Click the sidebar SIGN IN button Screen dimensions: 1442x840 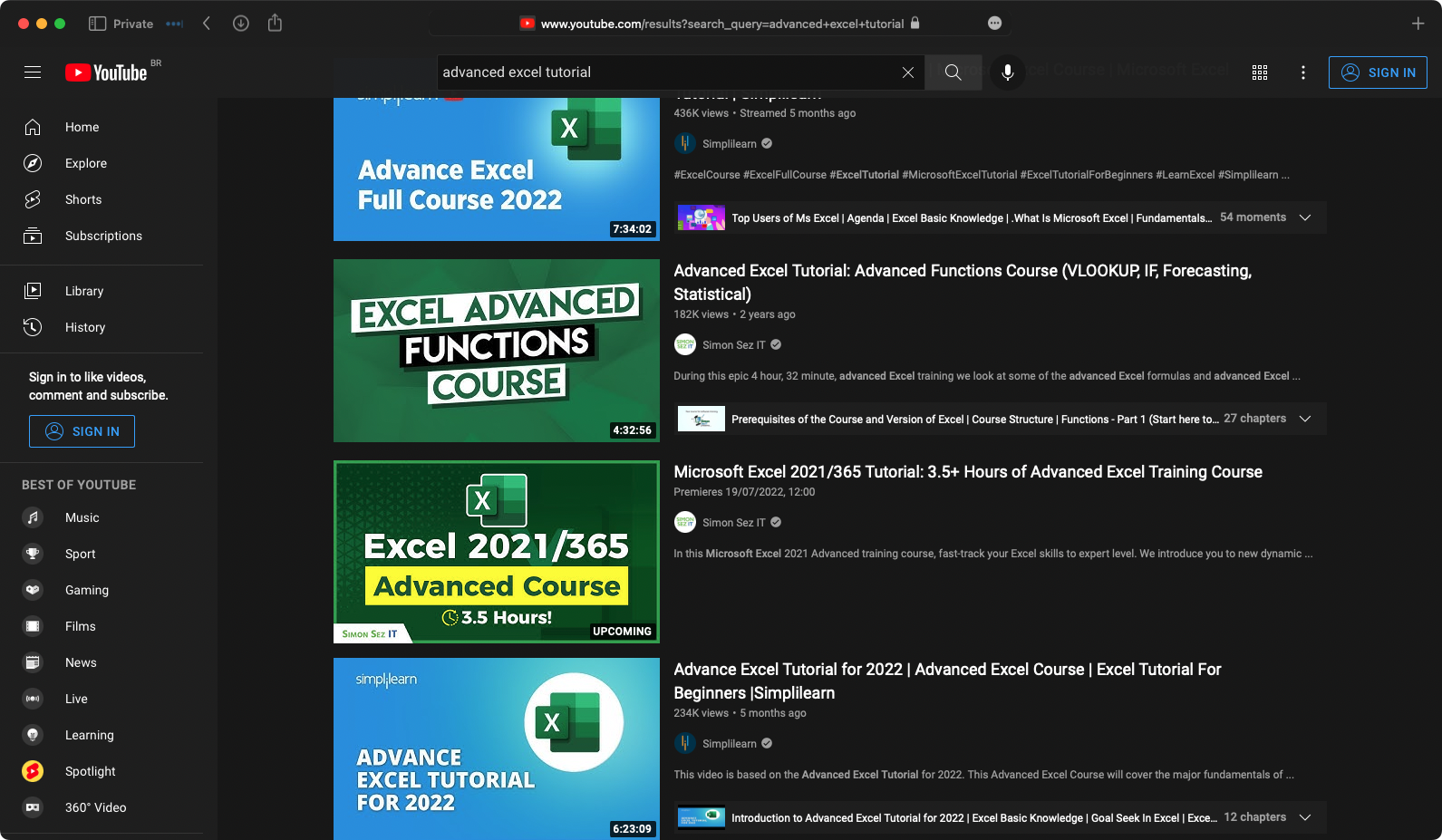pos(82,431)
